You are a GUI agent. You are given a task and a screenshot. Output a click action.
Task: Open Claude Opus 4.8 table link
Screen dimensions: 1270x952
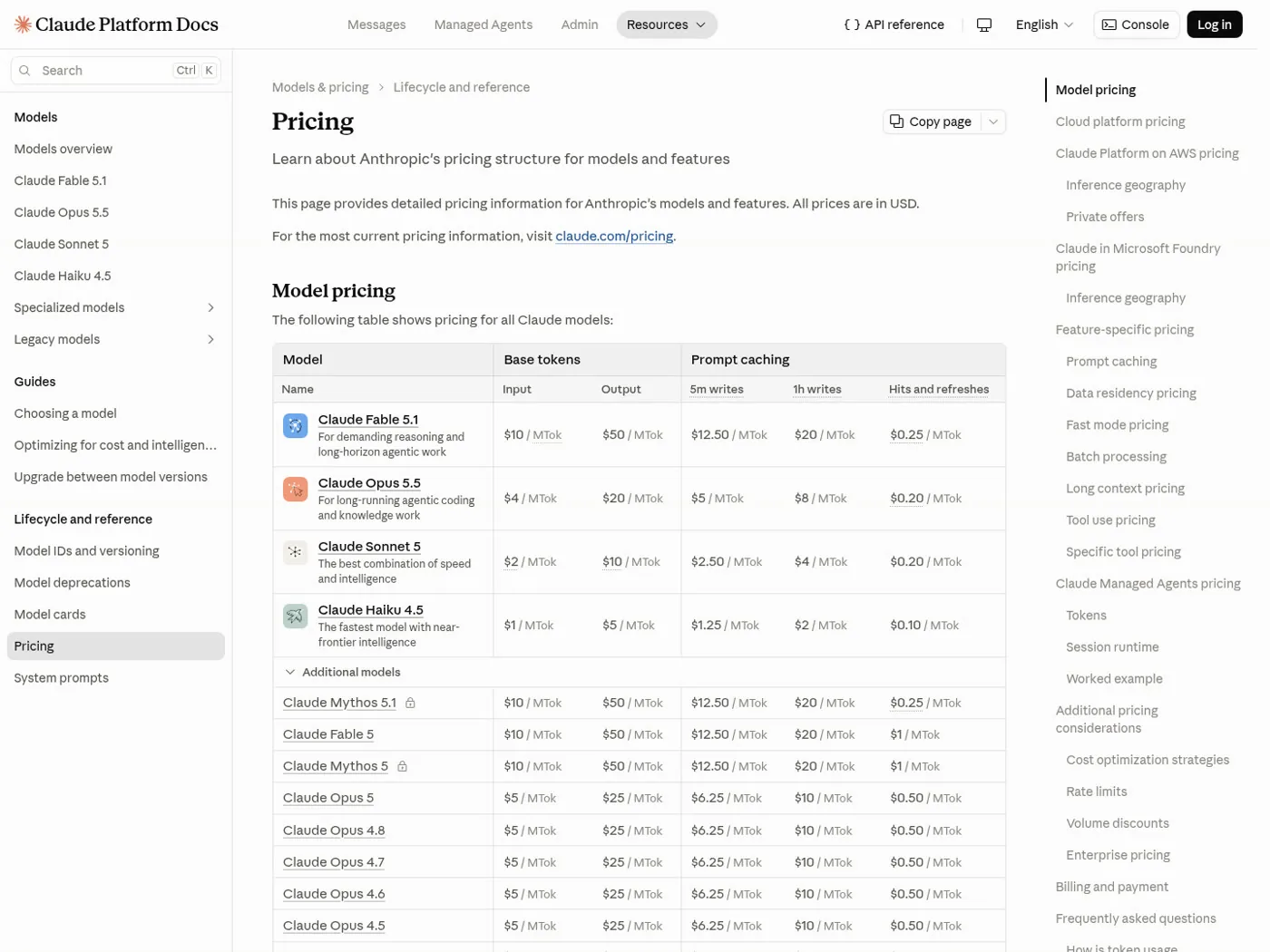[x=334, y=831]
